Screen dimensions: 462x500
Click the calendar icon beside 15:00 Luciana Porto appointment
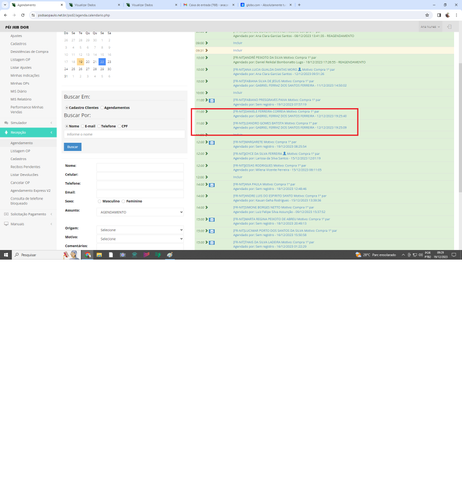212,231
